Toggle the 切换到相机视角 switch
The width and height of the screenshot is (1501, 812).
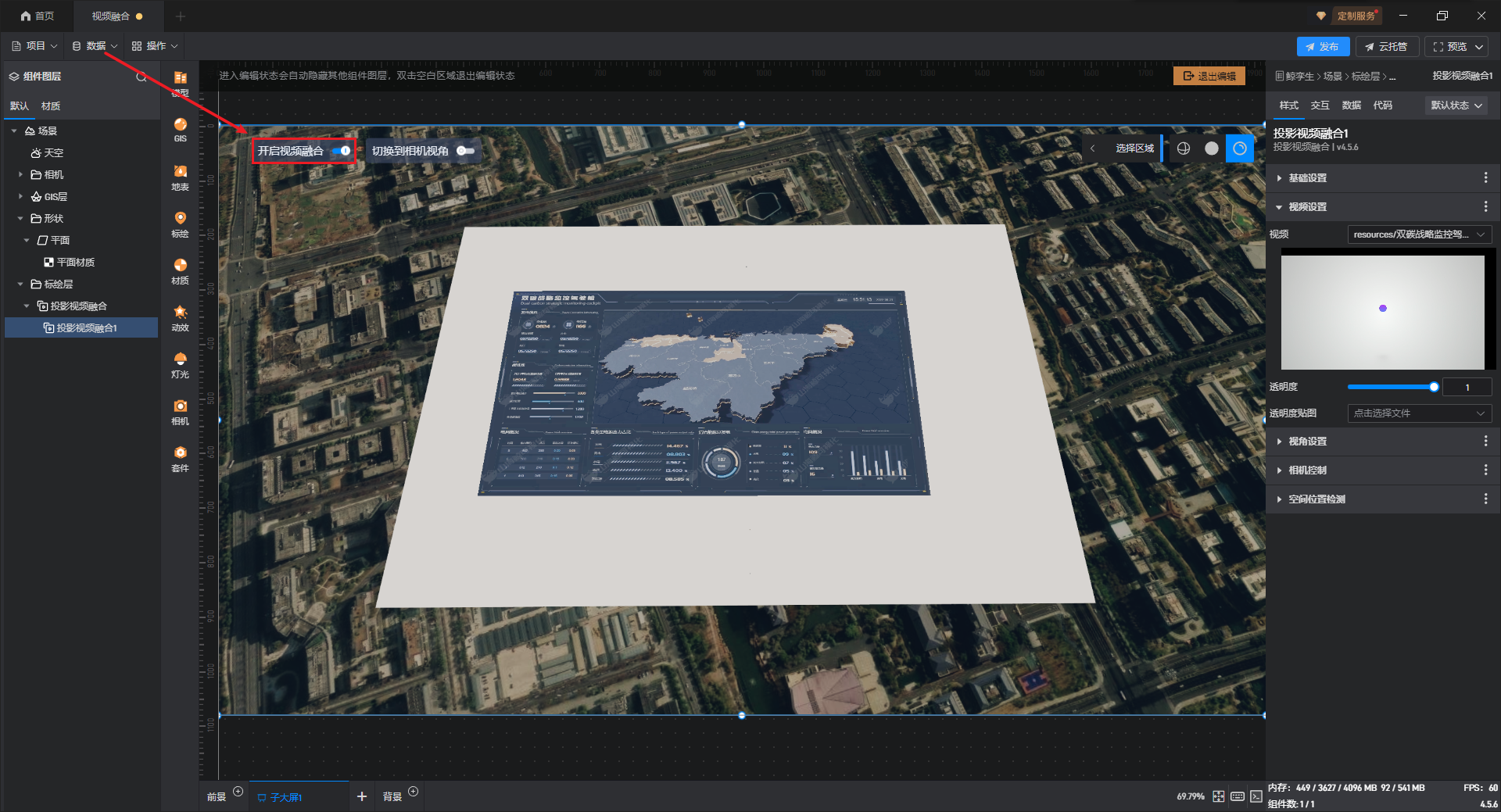[x=466, y=151]
